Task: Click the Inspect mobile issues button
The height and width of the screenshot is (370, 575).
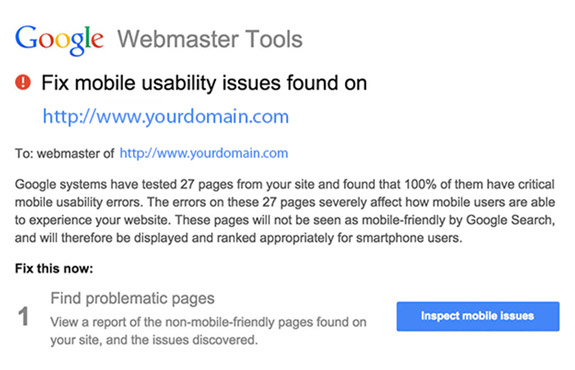Action: [478, 316]
